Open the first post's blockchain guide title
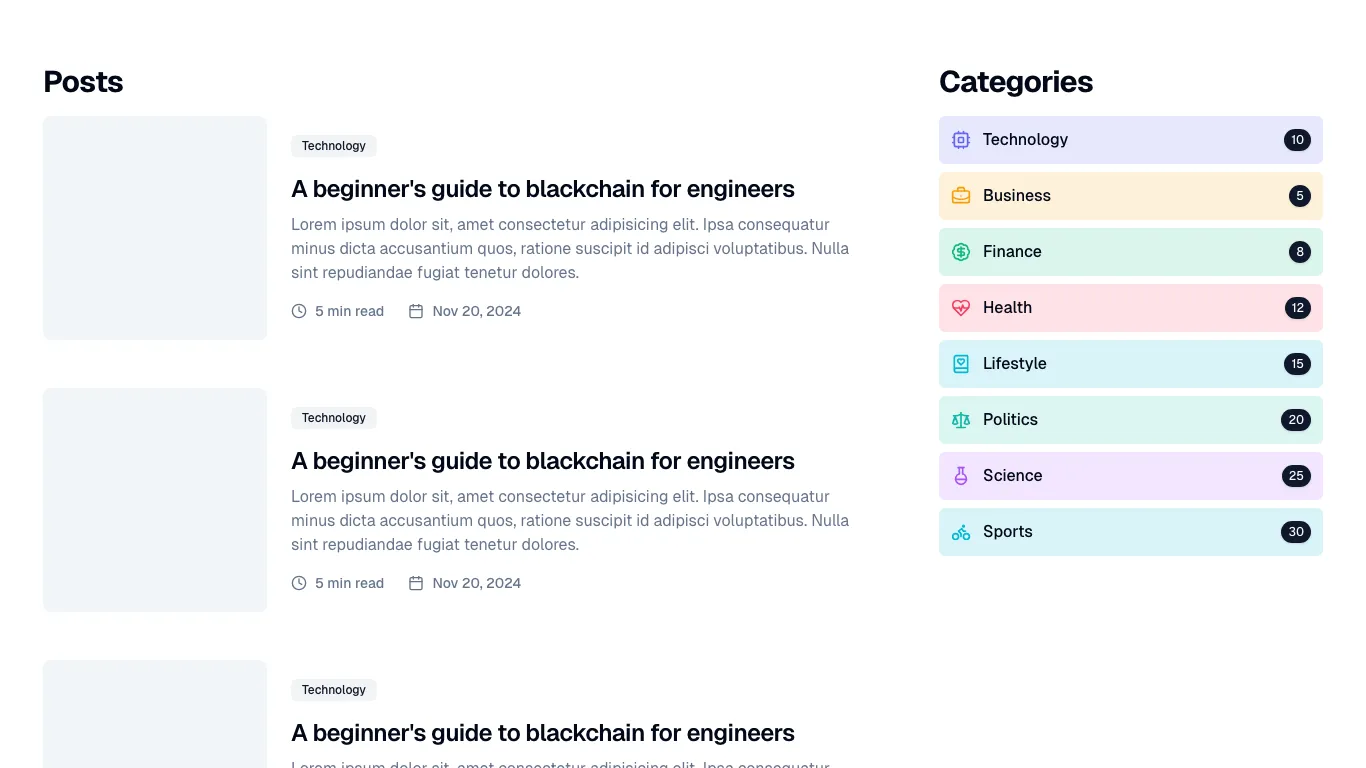Image resolution: width=1366 pixels, height=768 pixels. click(542, 189)
